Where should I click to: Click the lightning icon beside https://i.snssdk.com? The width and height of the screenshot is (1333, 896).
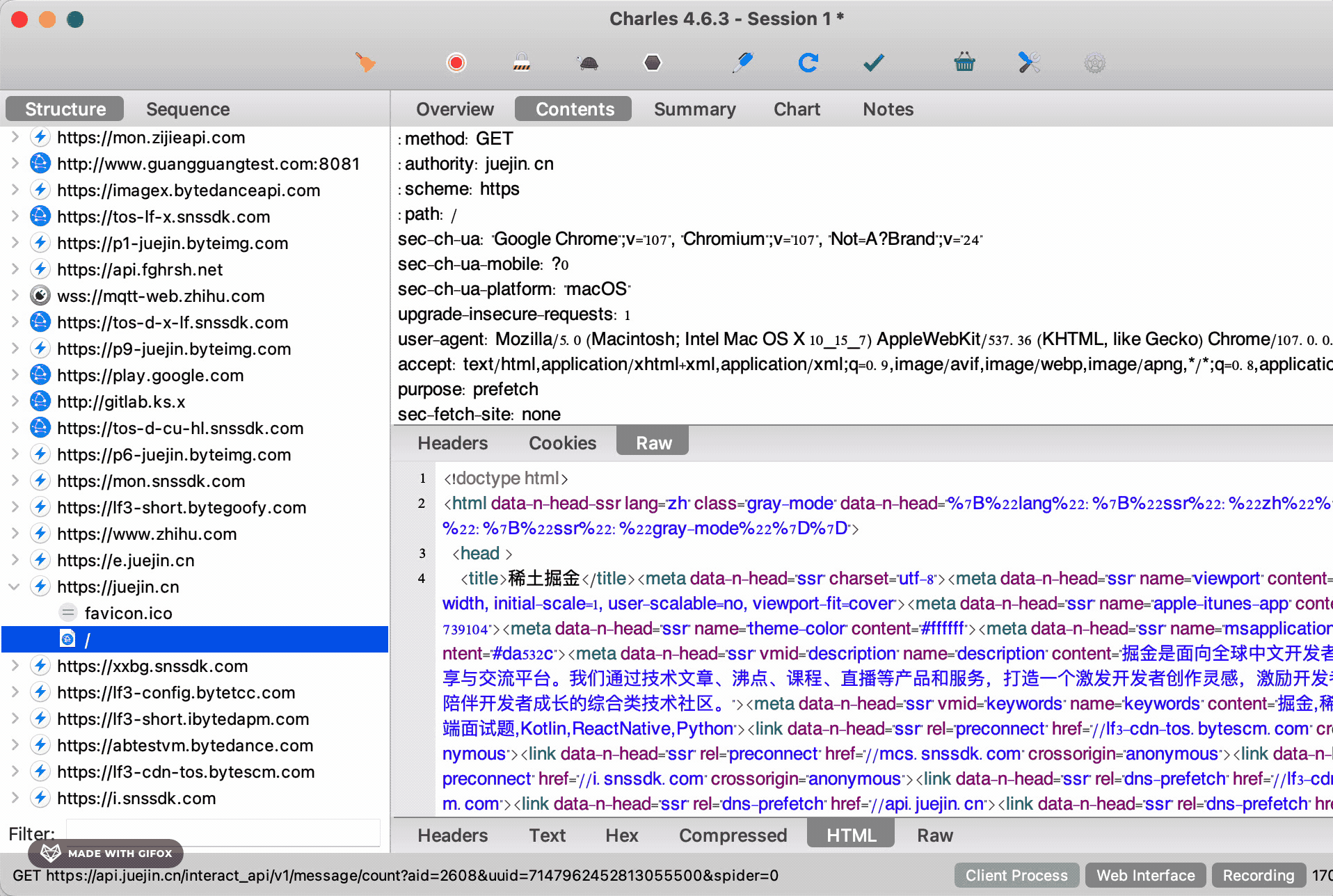coord(40,798)
